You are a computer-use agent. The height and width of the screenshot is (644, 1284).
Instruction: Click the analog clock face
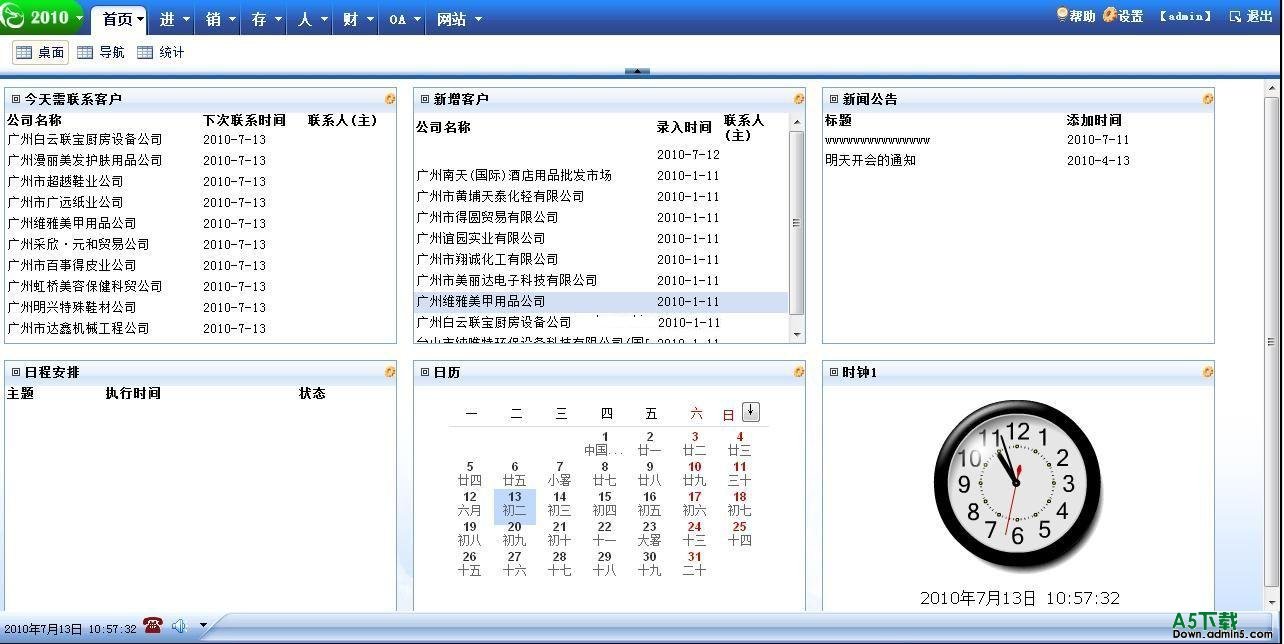point(1017,485)
